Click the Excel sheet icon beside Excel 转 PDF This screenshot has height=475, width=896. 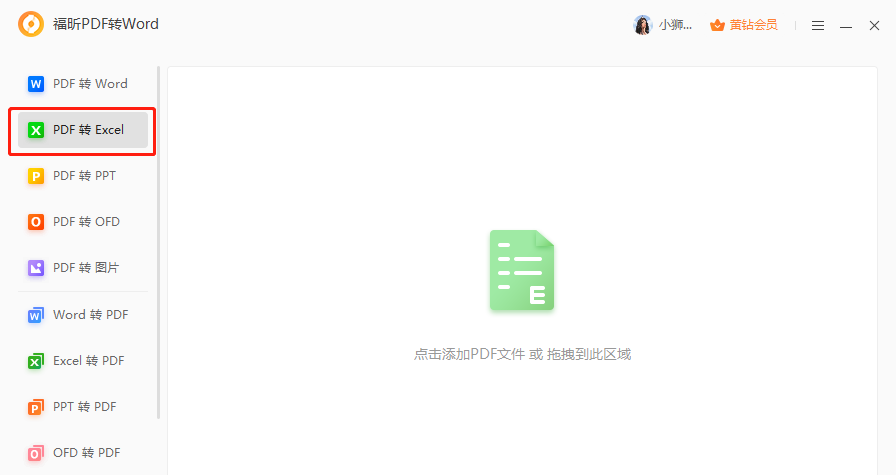[x=35, y=361]
